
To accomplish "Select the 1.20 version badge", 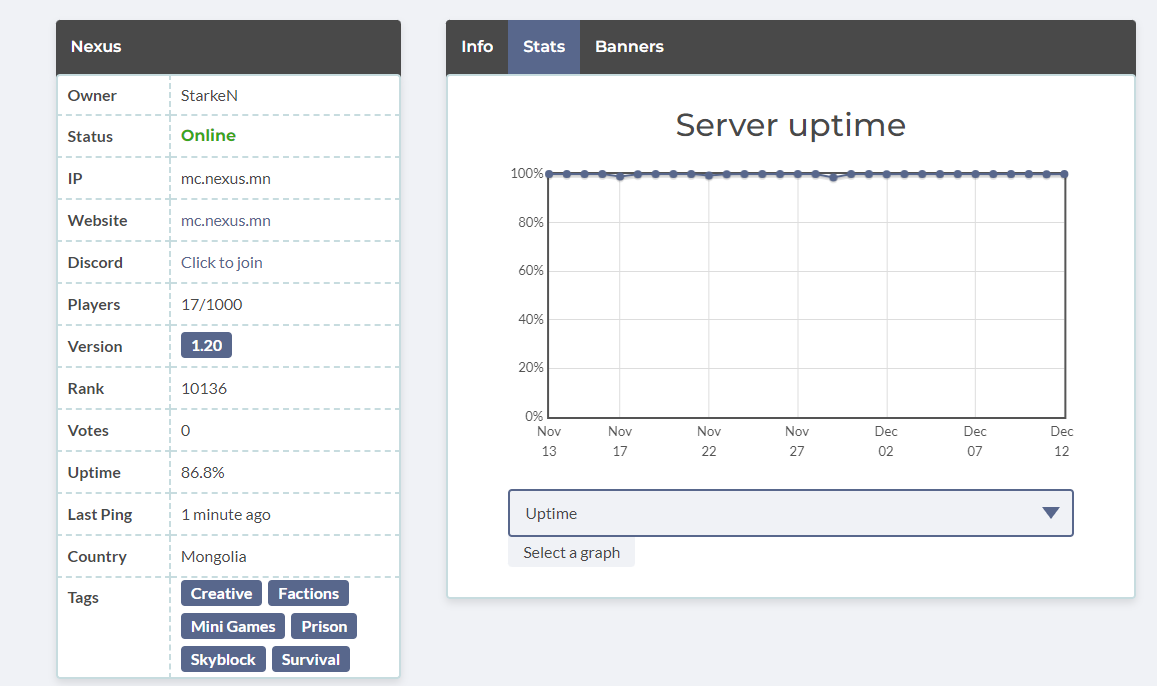I will click(x=207, y=345).
